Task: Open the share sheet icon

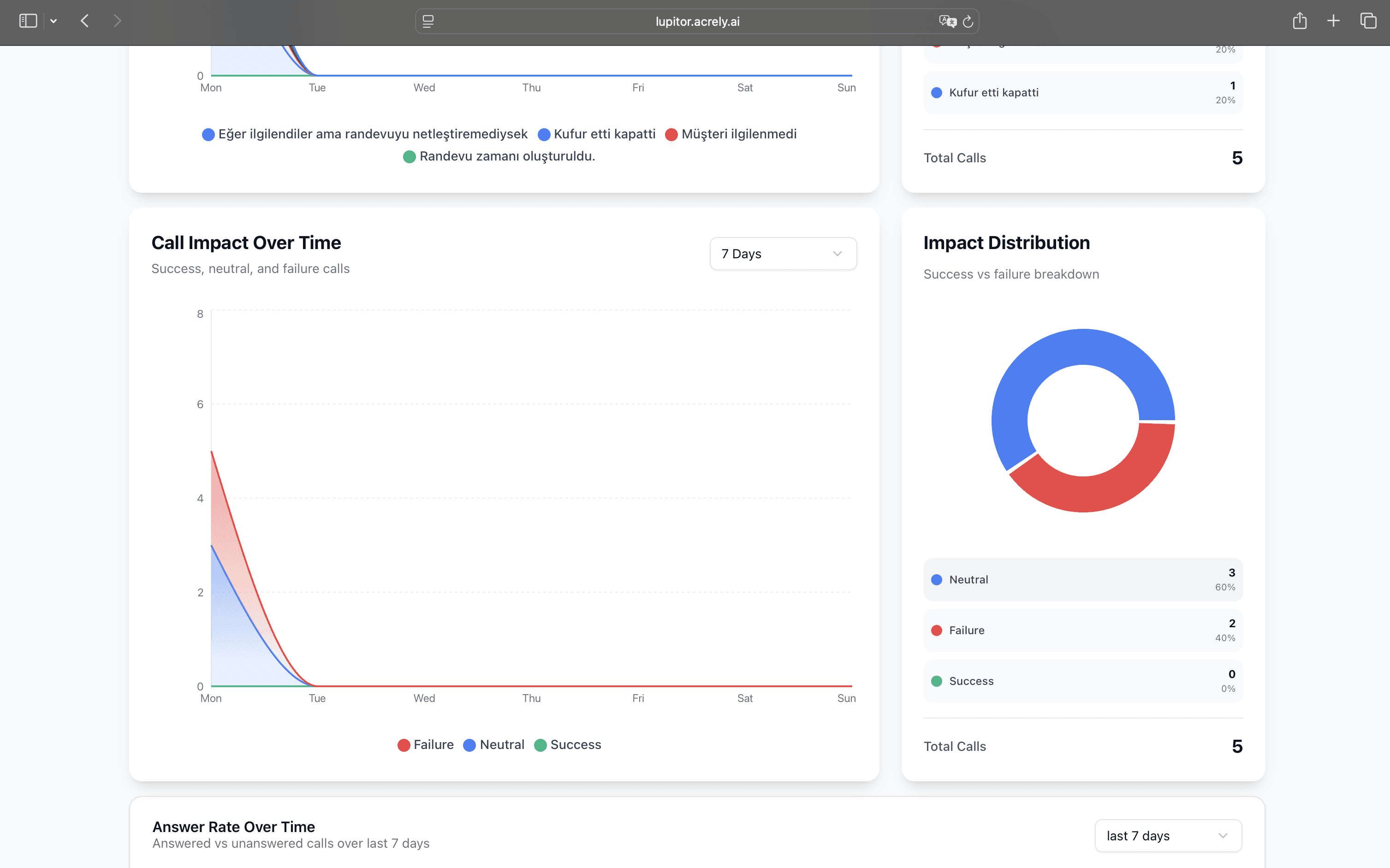Action: click(x=1299, y=21)
